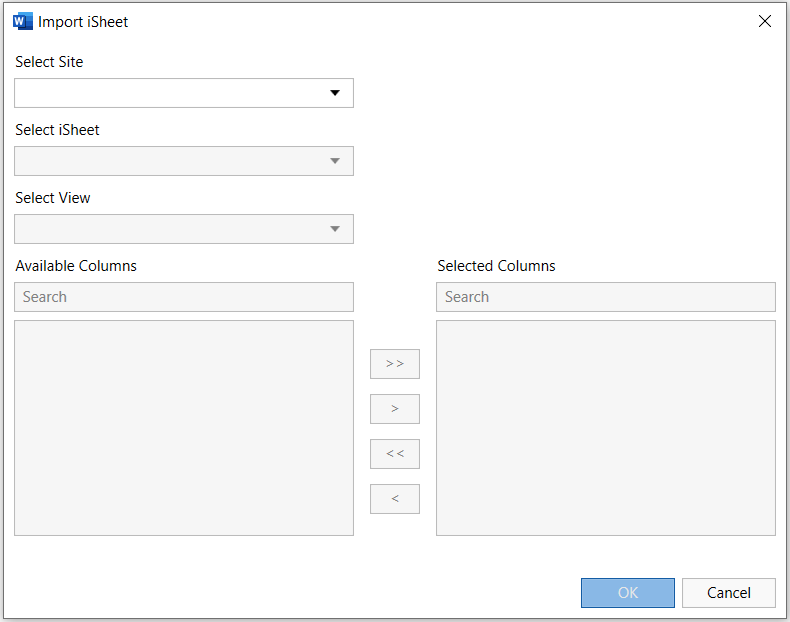
Task: Click inside the Select Site combo box
Action: [168, 93]
